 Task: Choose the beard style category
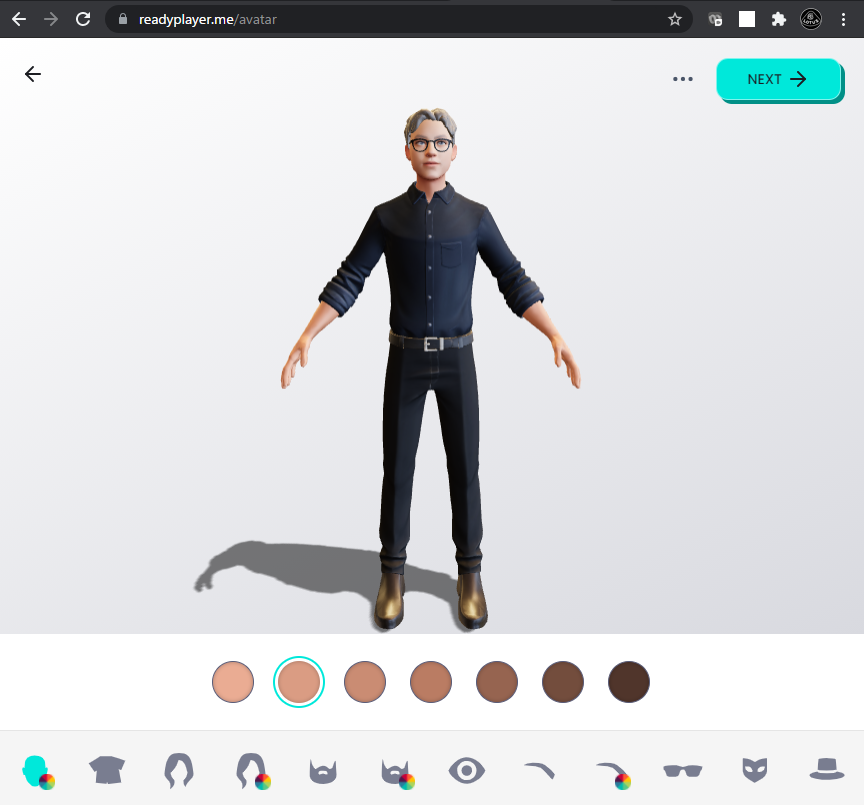coord(322,771)
